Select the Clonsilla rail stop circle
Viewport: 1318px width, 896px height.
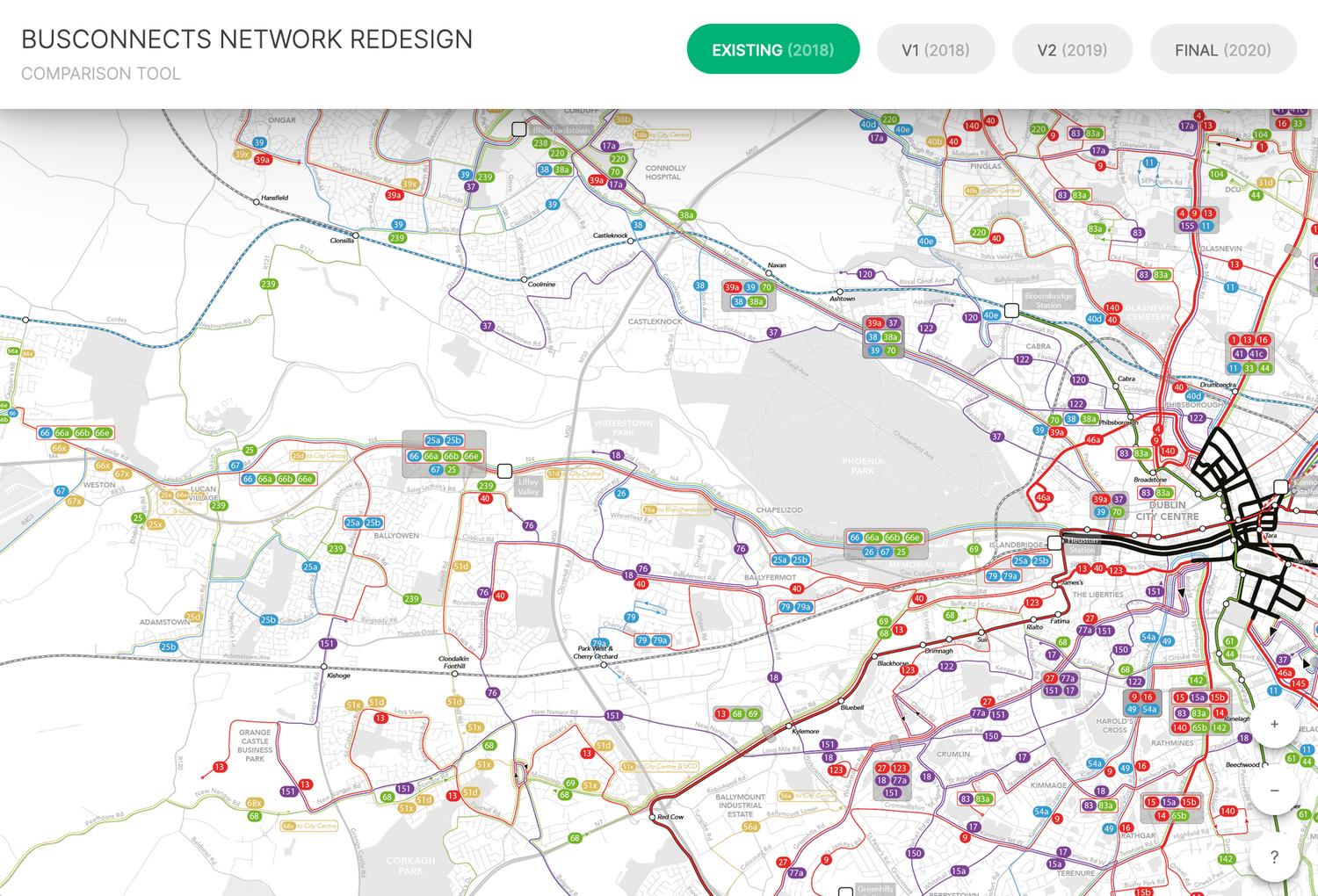(x=356, y=235)
